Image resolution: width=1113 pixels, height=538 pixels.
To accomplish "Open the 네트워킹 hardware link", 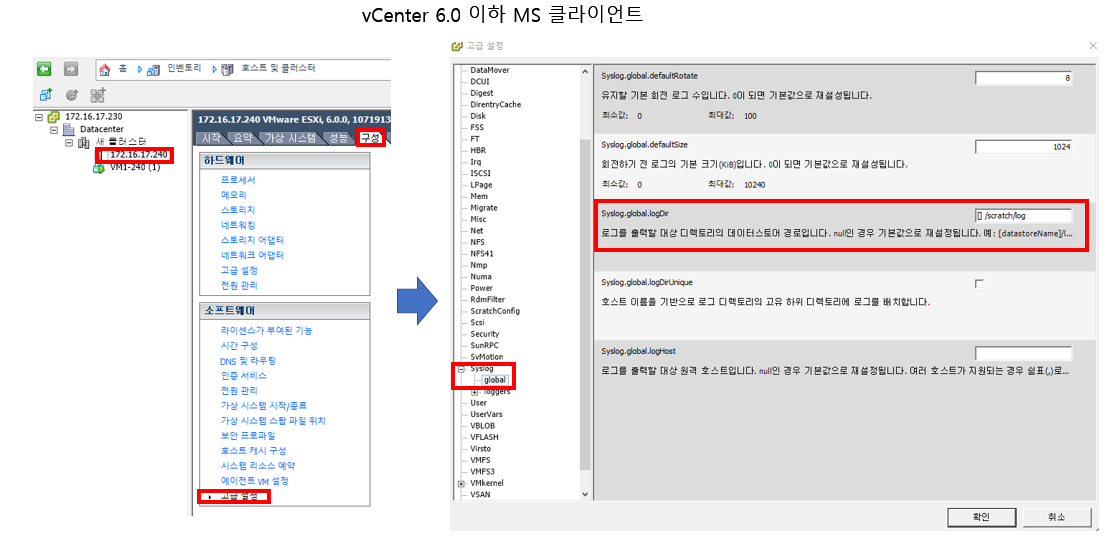I will (x=238, y=225).
